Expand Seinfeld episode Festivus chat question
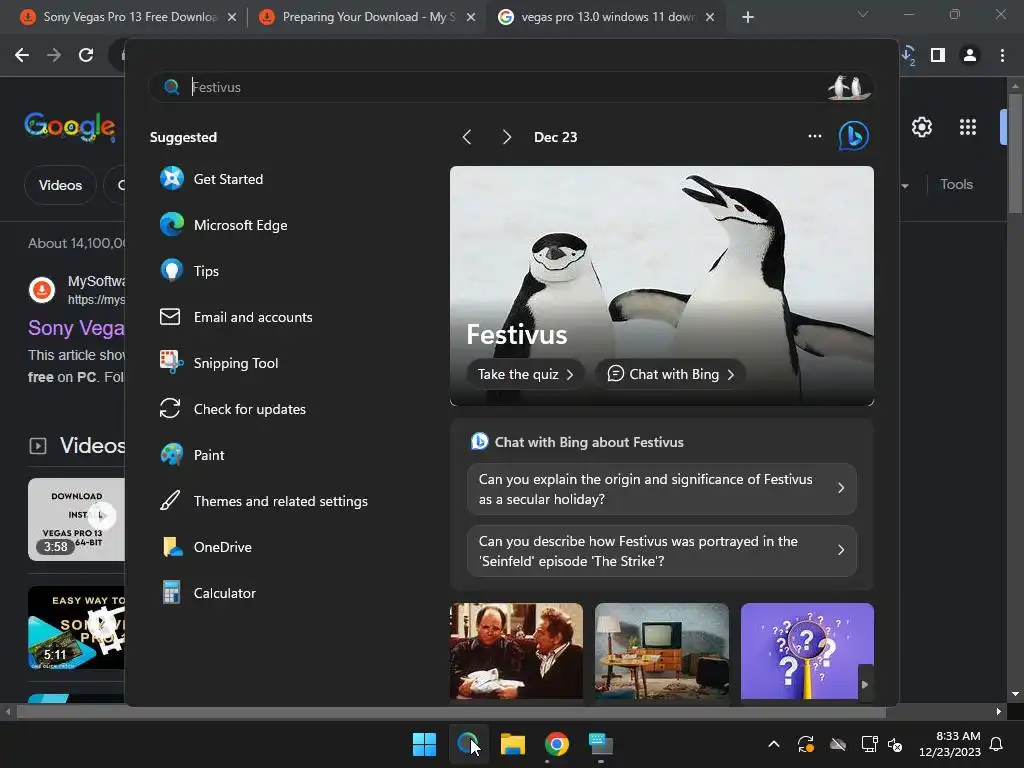 (662, 551)
